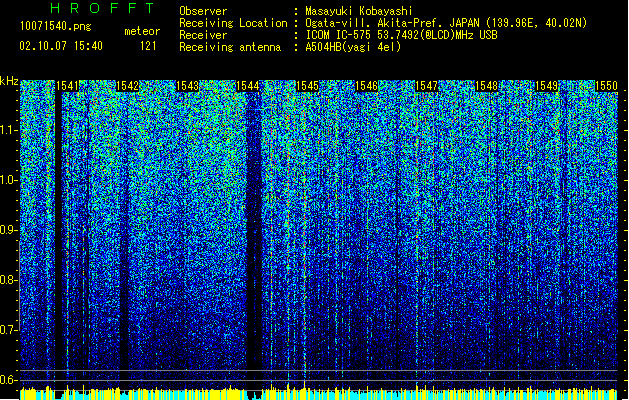Click the 0.7 kHz axis label
629x400 pixels.
9,330
